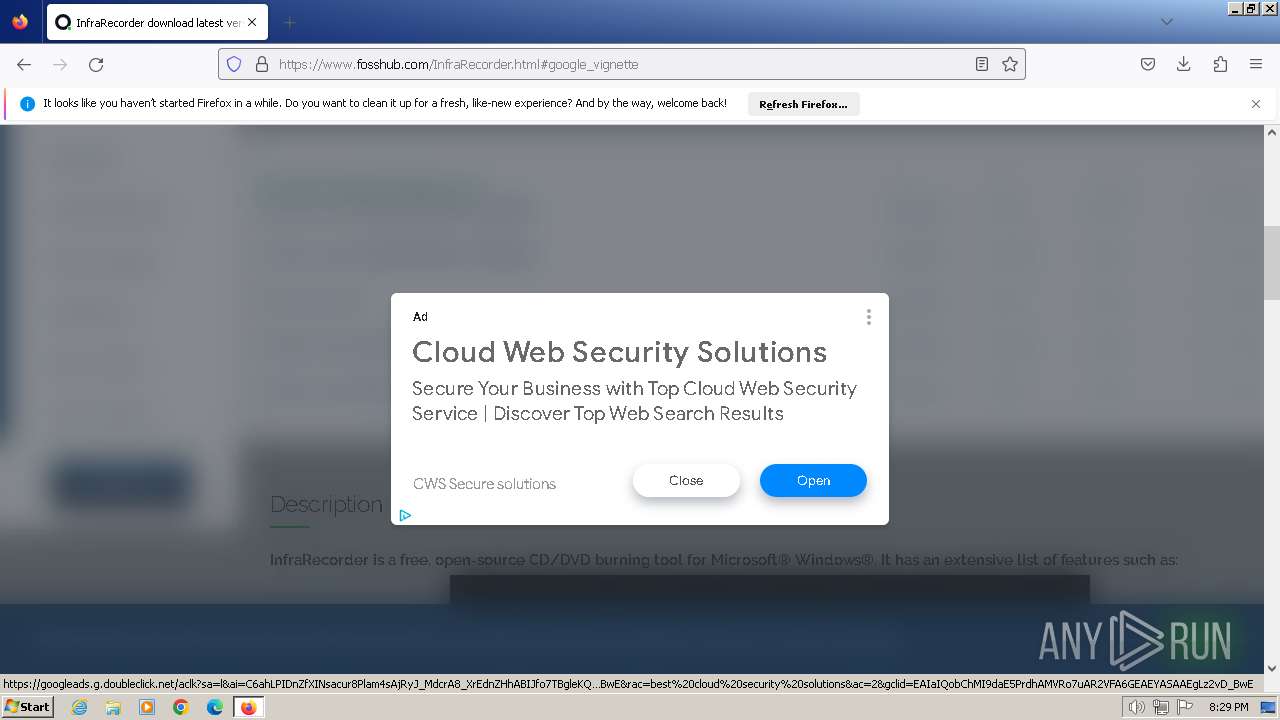The height and width of the screenshot is (720, 1280).
Task: Launch Google Chrome from taskbar
Action: [181, 707]
